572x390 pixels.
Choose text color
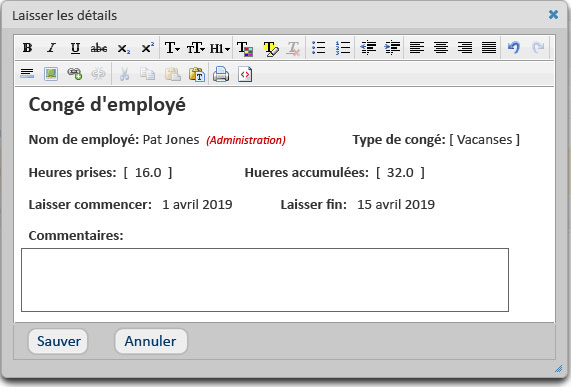click(x=245, y=48)
